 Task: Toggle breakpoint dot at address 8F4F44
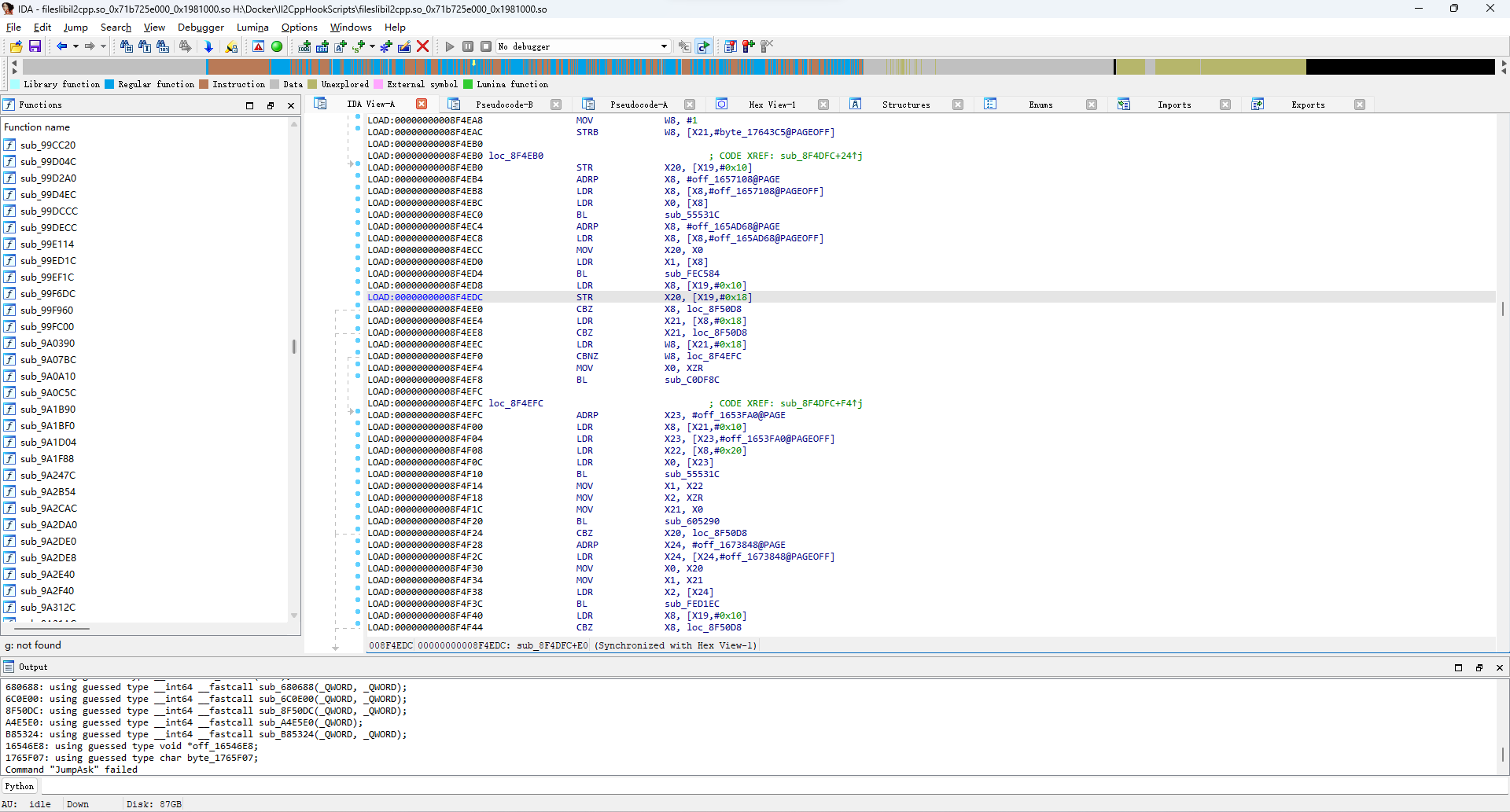pyautogui.click(x=358, y=624)
